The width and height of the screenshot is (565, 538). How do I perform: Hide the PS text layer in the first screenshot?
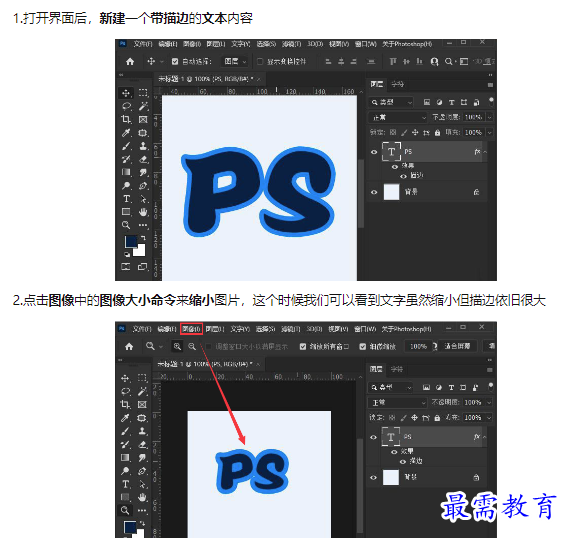click(x=374, y=152)
